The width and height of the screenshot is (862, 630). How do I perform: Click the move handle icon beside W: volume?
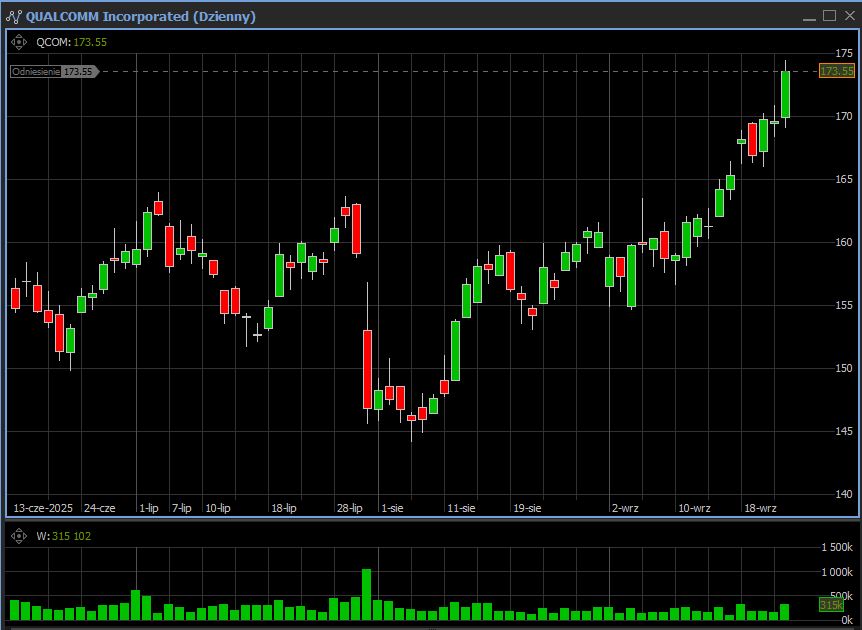(18, 536)
